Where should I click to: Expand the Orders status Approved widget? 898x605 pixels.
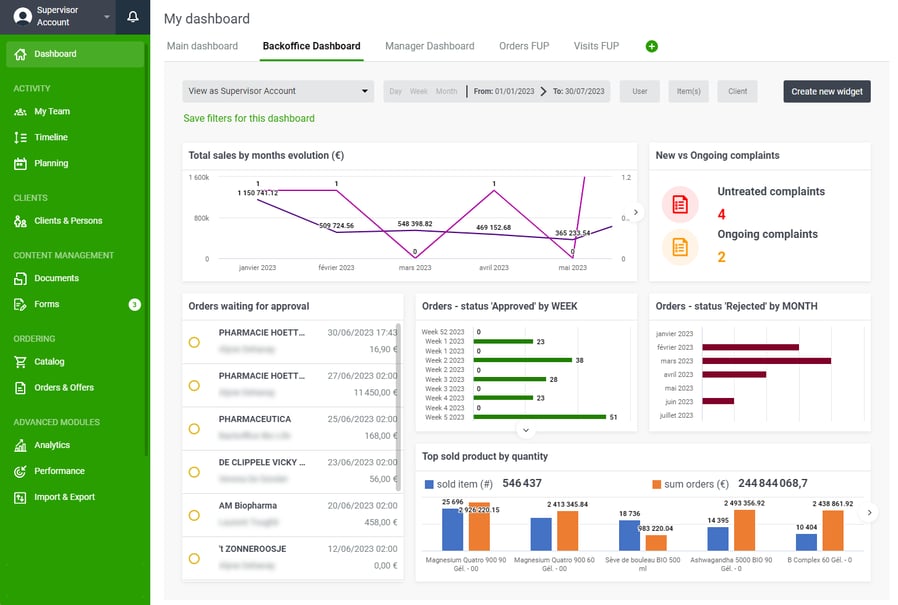click(526, 430)
